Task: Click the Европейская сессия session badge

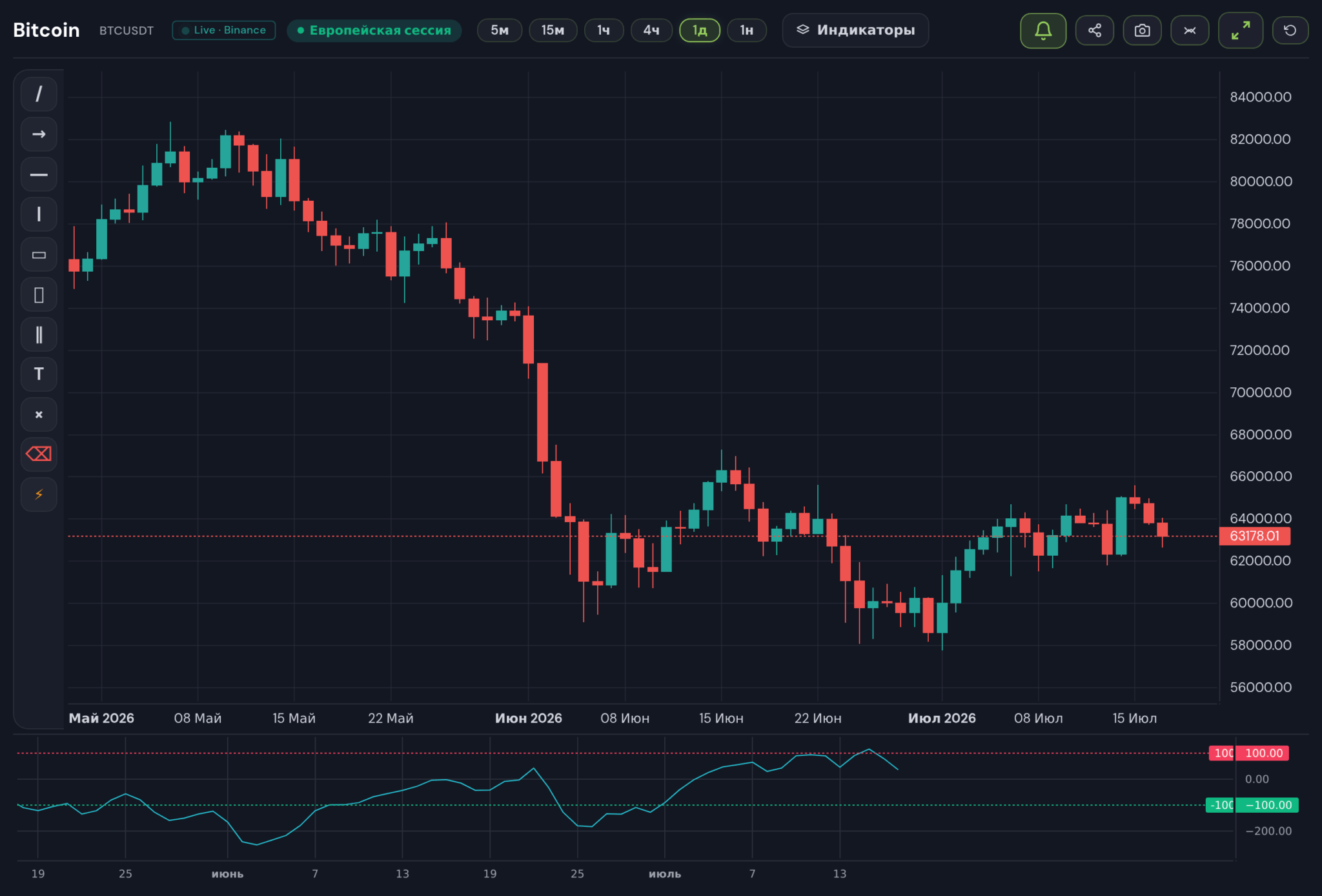Action: point(374,30)
